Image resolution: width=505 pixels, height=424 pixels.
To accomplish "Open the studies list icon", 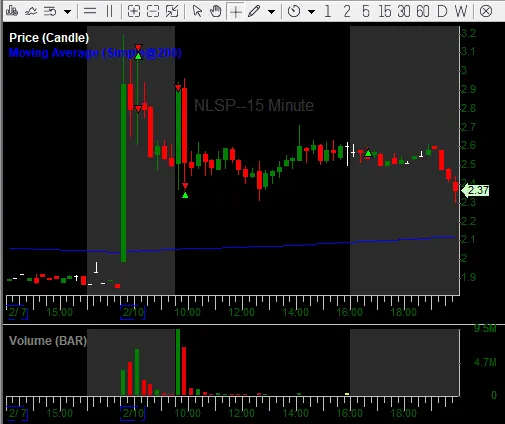I will click(50, 12).
